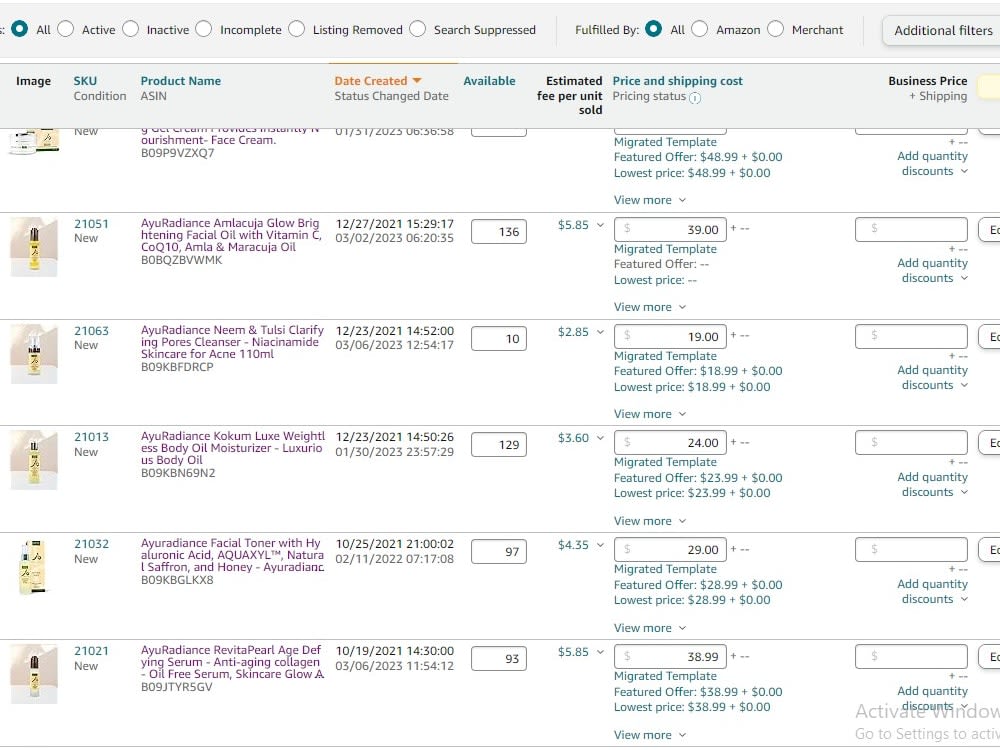Expand fee details for SKU 21051
1000x750 pixels.
[x=600, y=225]
